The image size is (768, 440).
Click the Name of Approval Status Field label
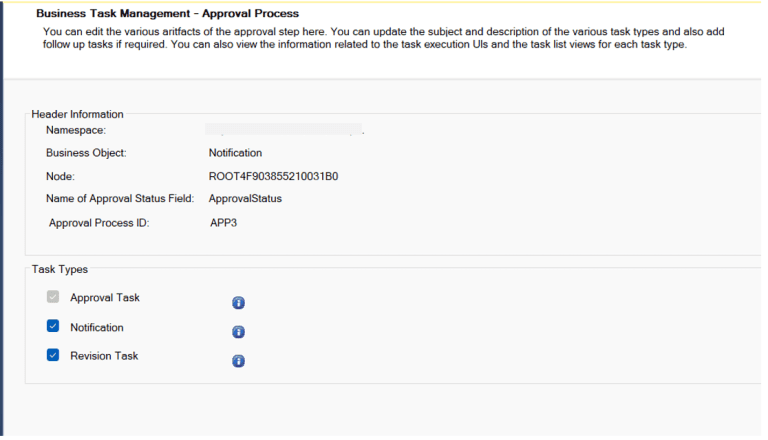pos(120,199)
